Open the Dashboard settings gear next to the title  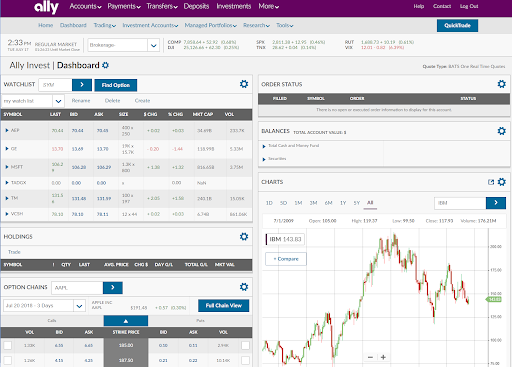(x=106, y=65)
